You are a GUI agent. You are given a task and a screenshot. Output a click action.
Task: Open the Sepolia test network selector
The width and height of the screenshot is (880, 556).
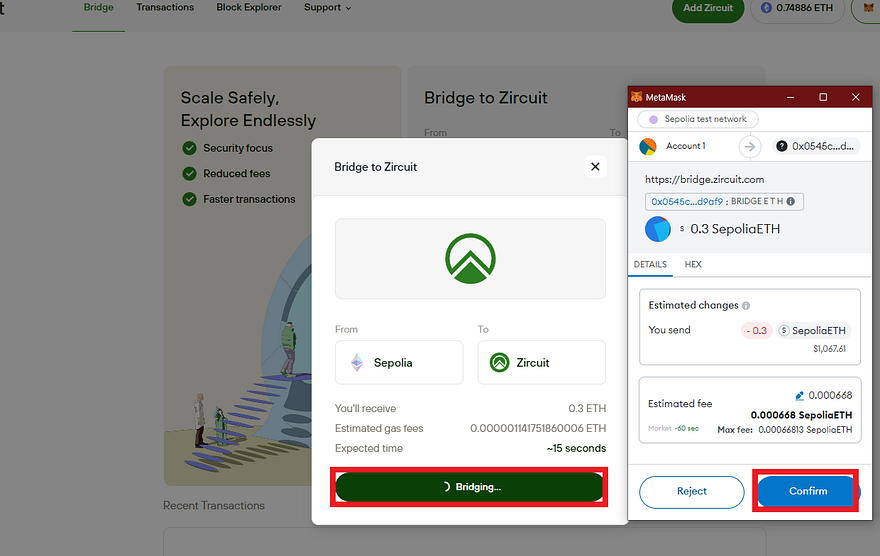point(698,119)
